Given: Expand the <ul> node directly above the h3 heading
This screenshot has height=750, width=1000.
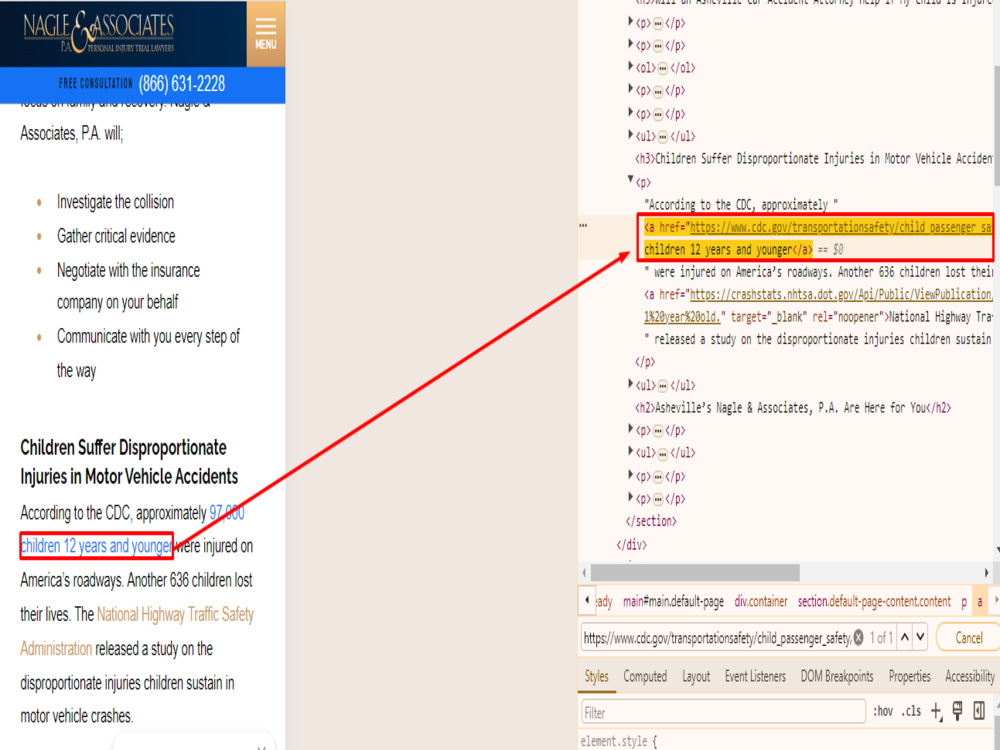Looking at the screenshot, I should 631,135.
